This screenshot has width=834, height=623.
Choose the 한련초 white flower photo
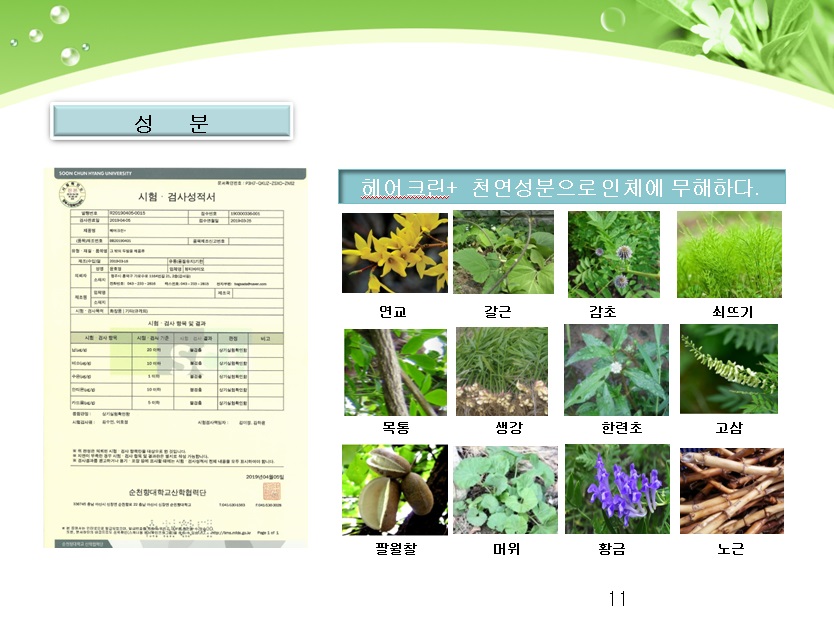point(615,370)
